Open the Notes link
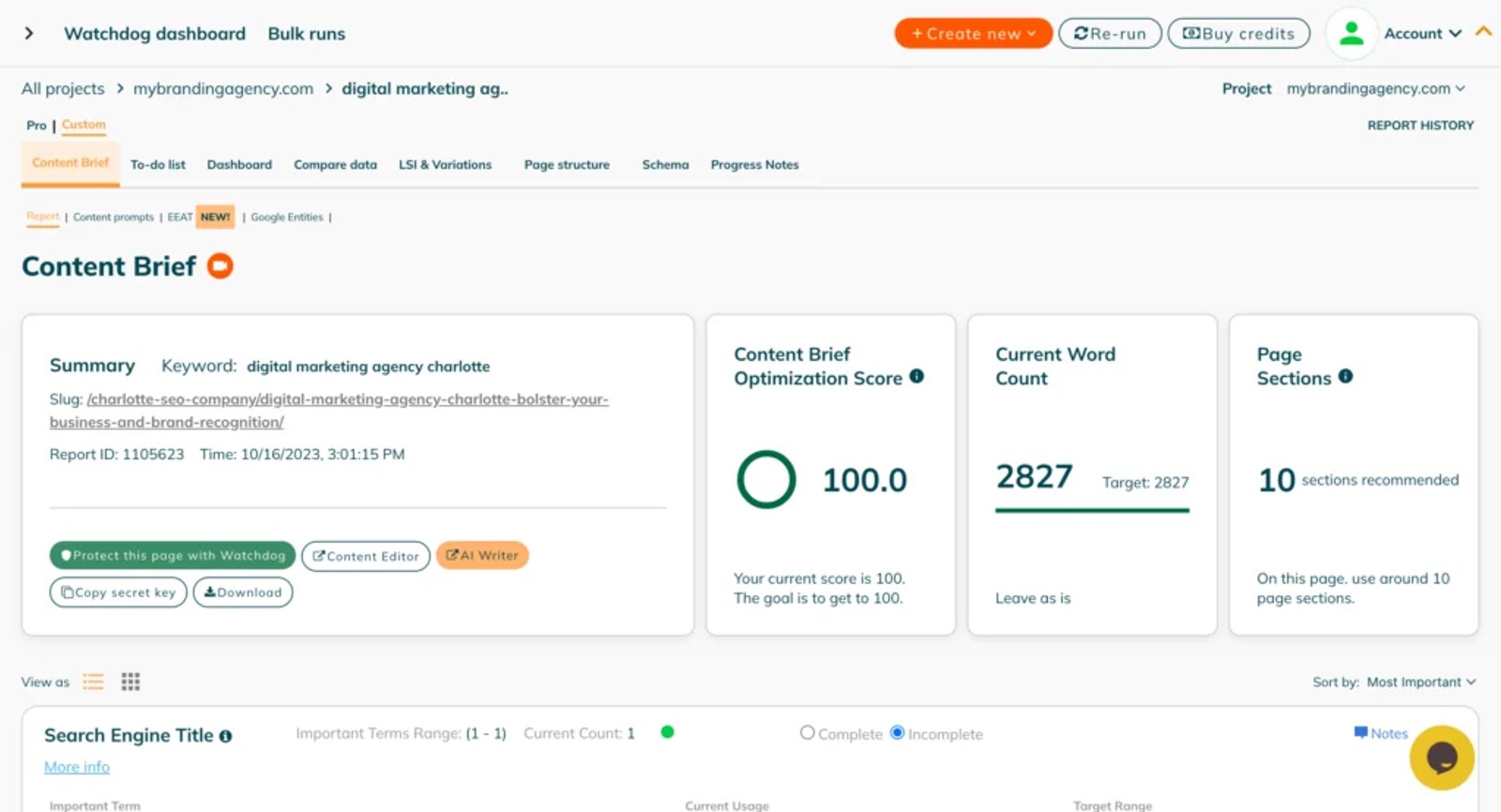Image resolution: width=1501 pixels, height=812 pixels. click(x=1388, y=733)
